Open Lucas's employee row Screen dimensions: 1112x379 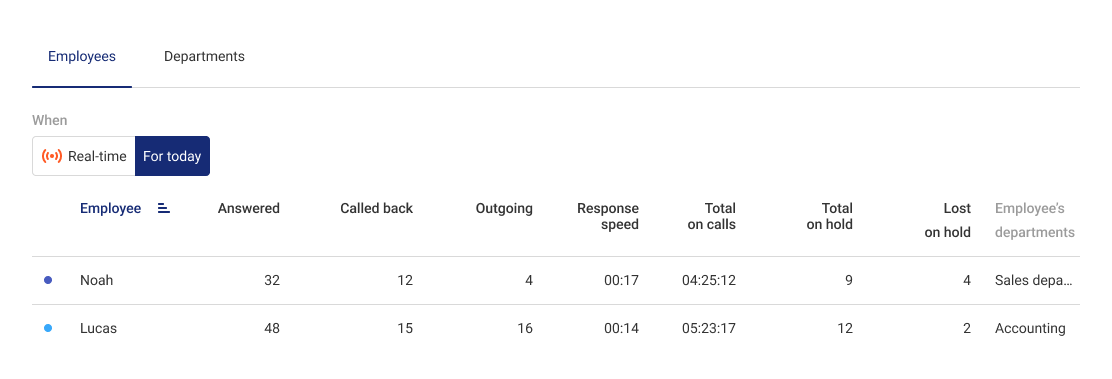(x=556, y=329)
